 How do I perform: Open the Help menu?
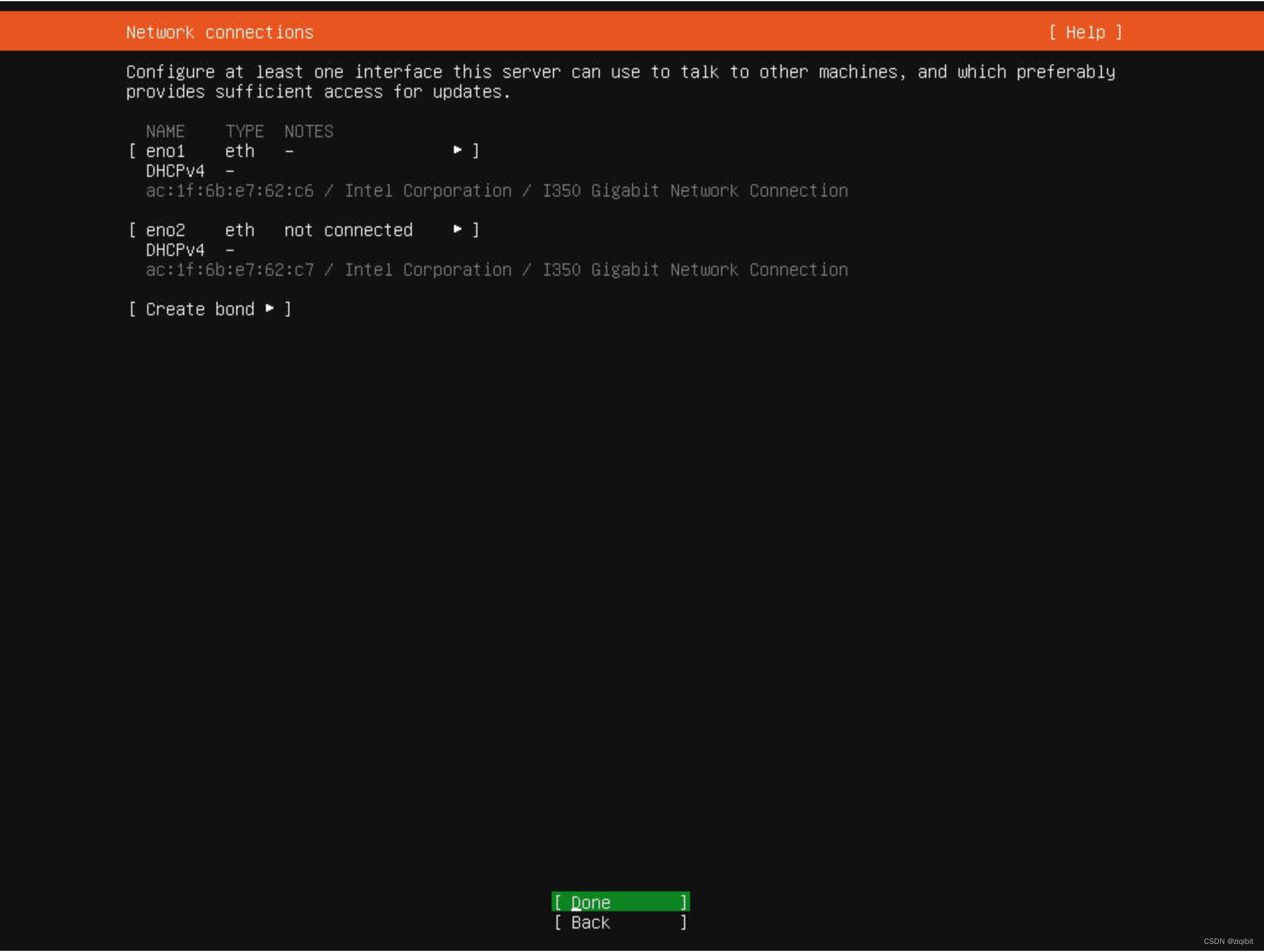[x=1085, y=32]
